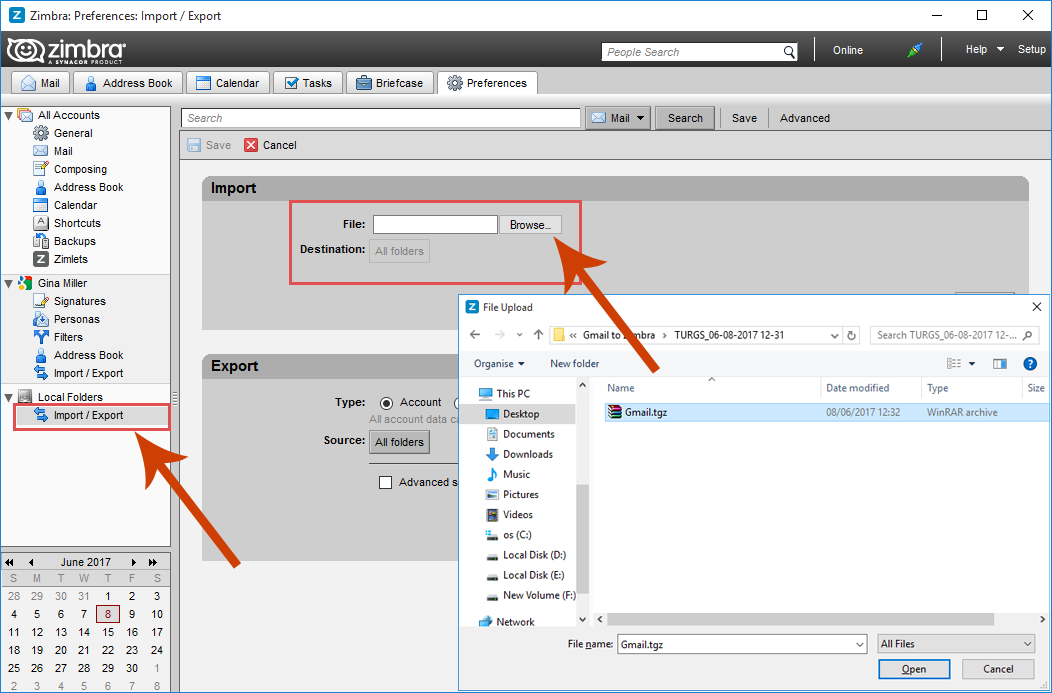Open the Help dropdown arrow

pyautogui.click(x=1000, y=49)
